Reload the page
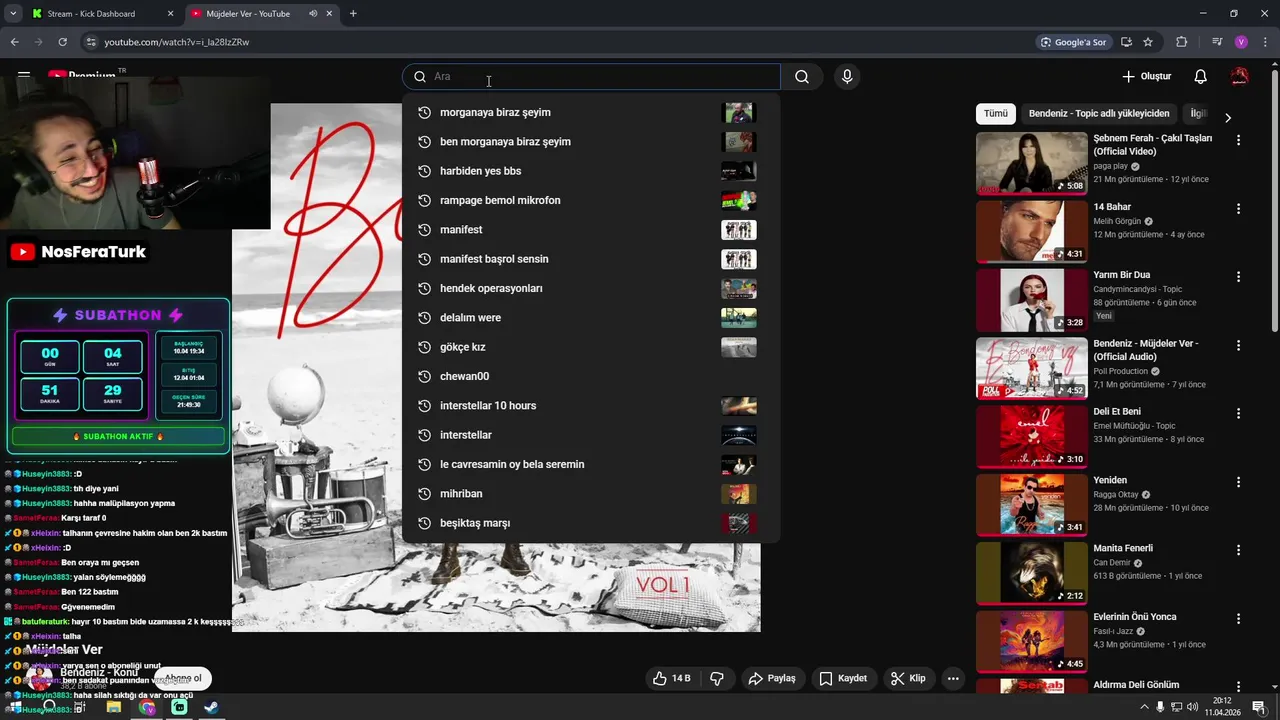The image size is (1280, 720). 62,42
